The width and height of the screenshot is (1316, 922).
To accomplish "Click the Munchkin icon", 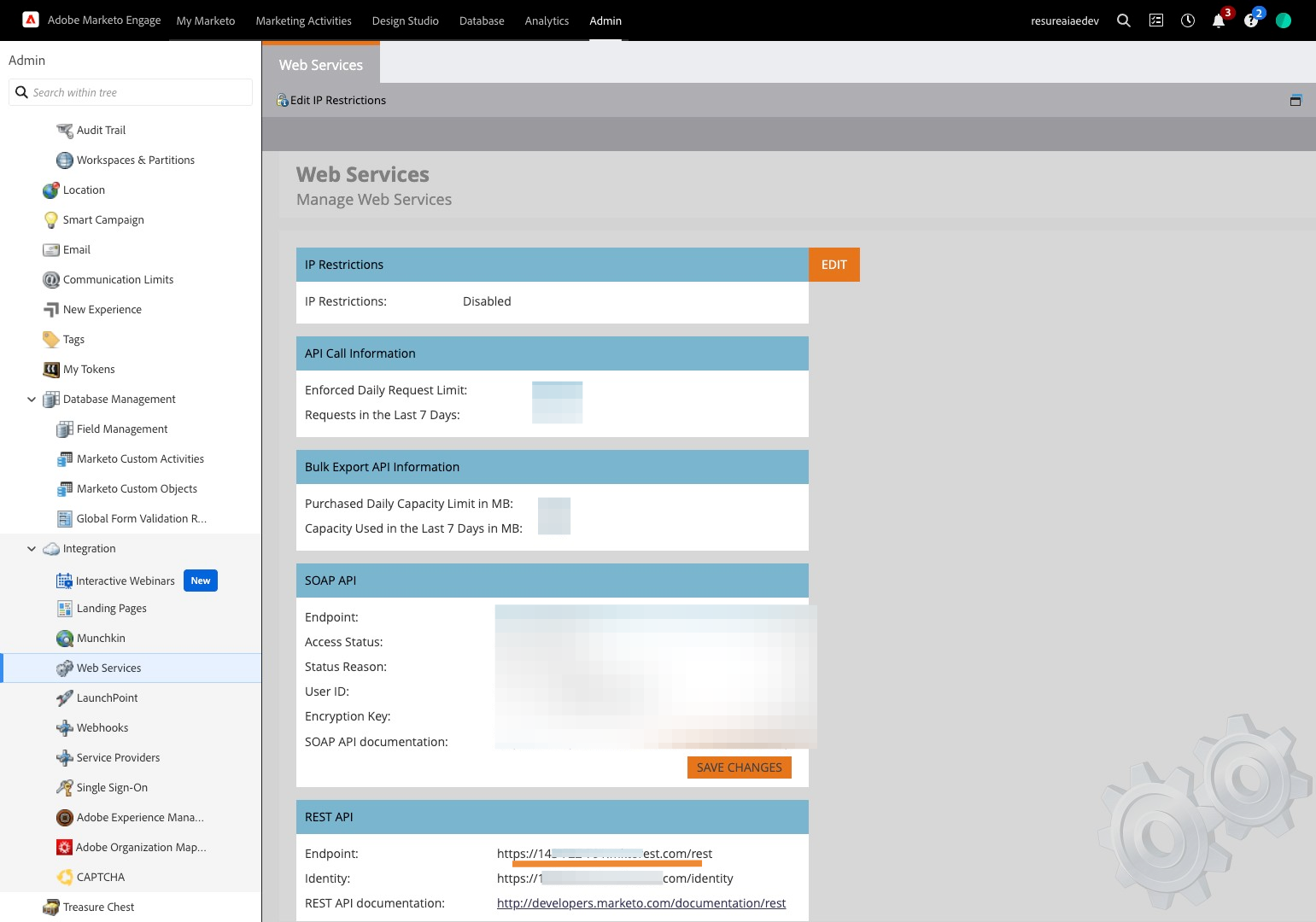I will (65, 639).
